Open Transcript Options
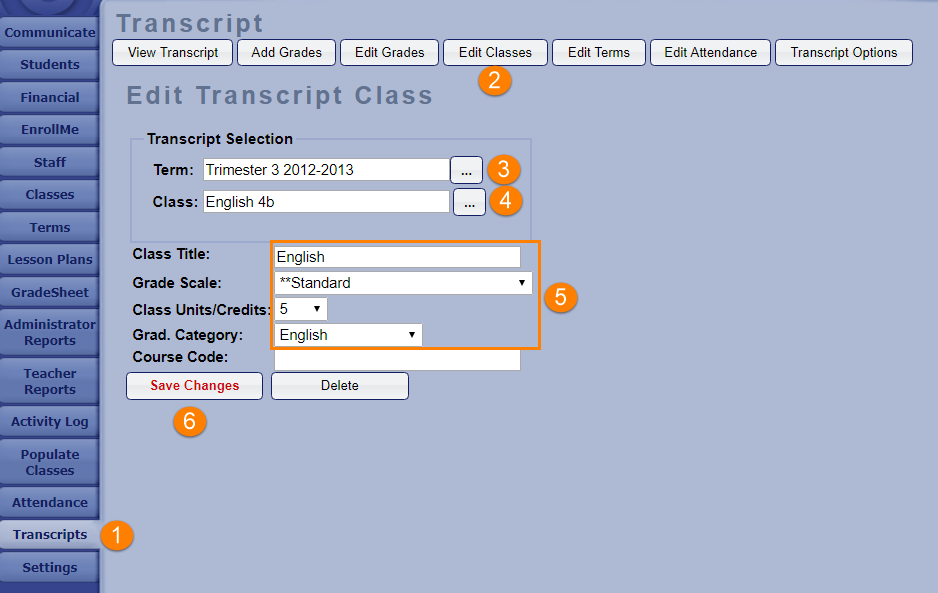The height and width of the screenshot is (593, 938). coord(843,52)
